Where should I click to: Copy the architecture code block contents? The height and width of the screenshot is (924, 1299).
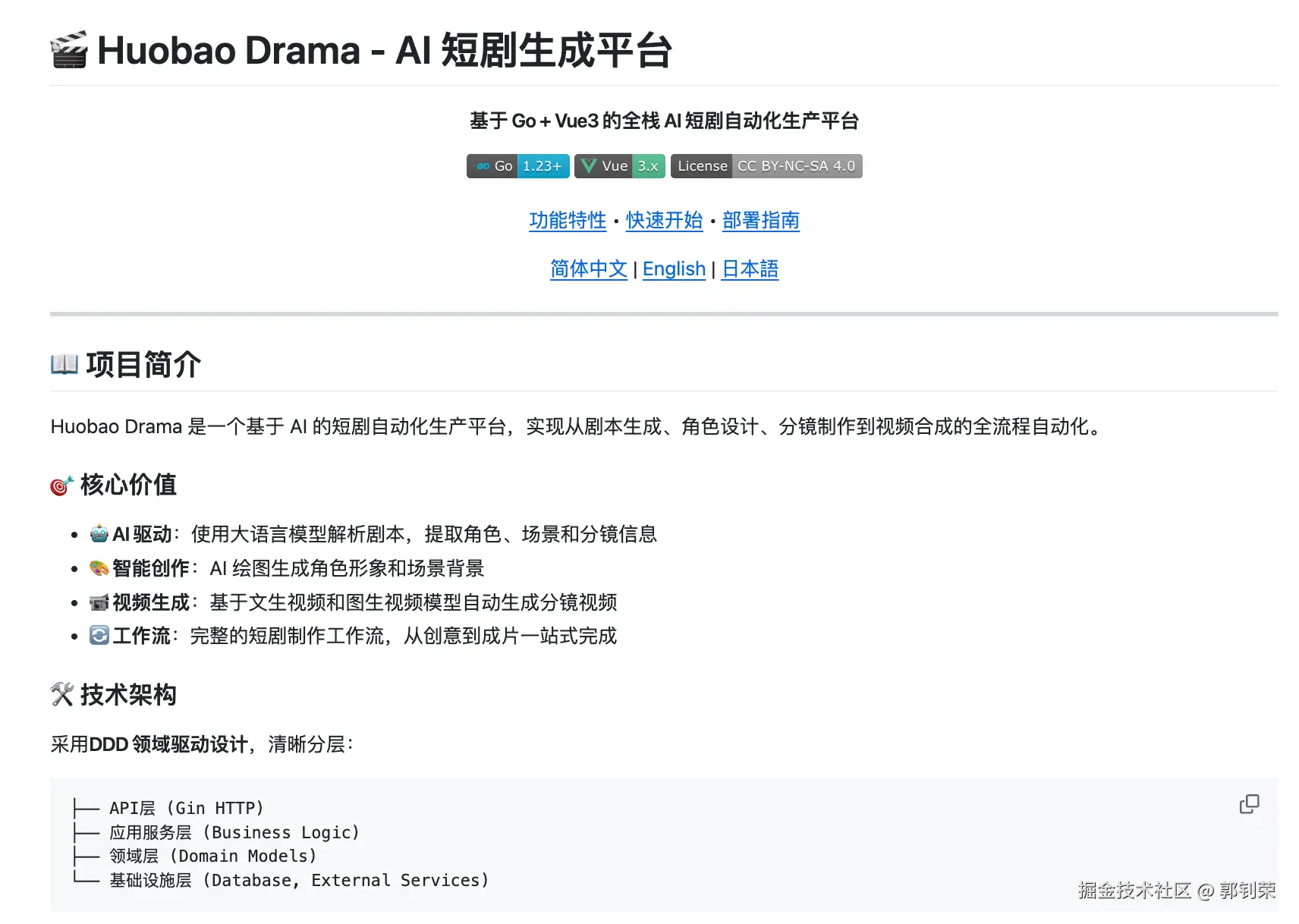point(1249,804)
